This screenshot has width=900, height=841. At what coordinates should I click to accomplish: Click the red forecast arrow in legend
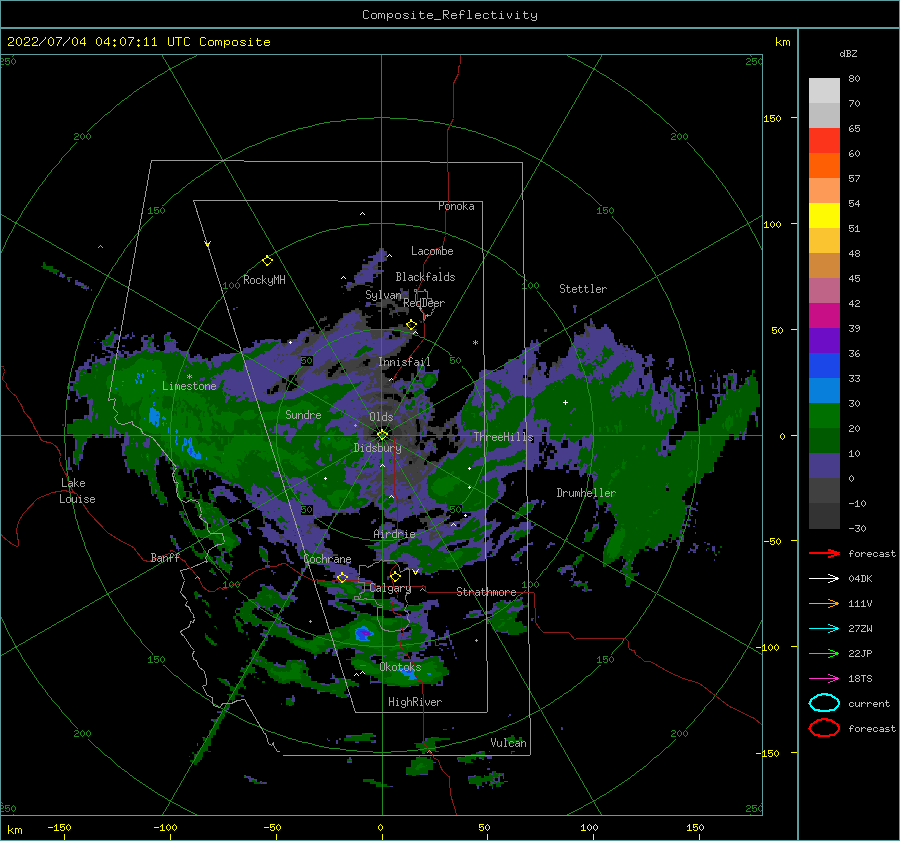coord(824,553)
